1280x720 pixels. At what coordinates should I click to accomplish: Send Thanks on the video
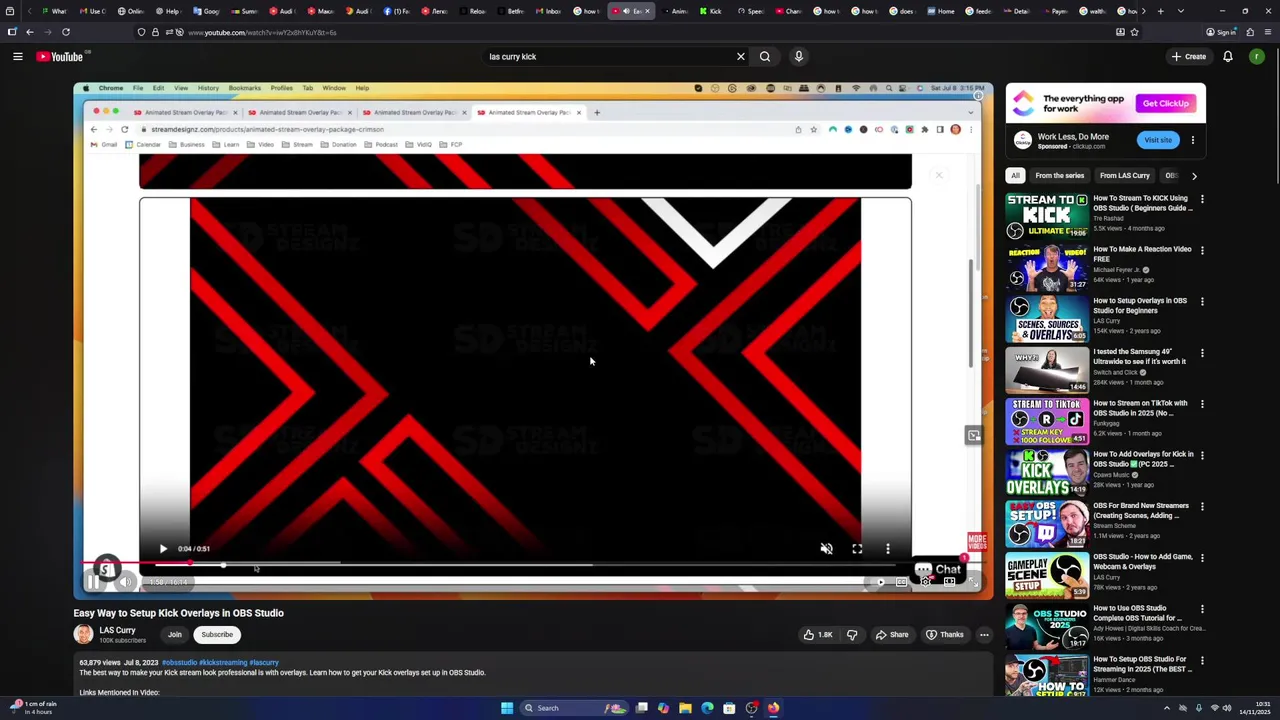point(945,634)
